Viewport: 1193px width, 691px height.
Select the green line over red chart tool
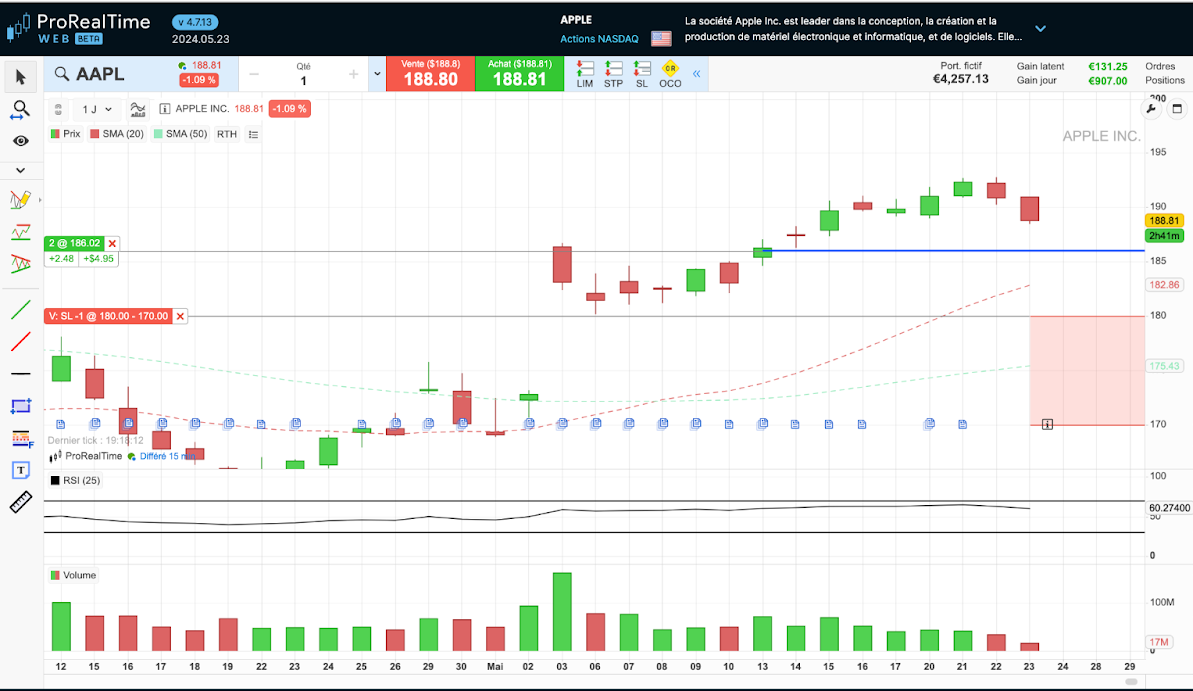pyautogui.click(x=21, y=231)
